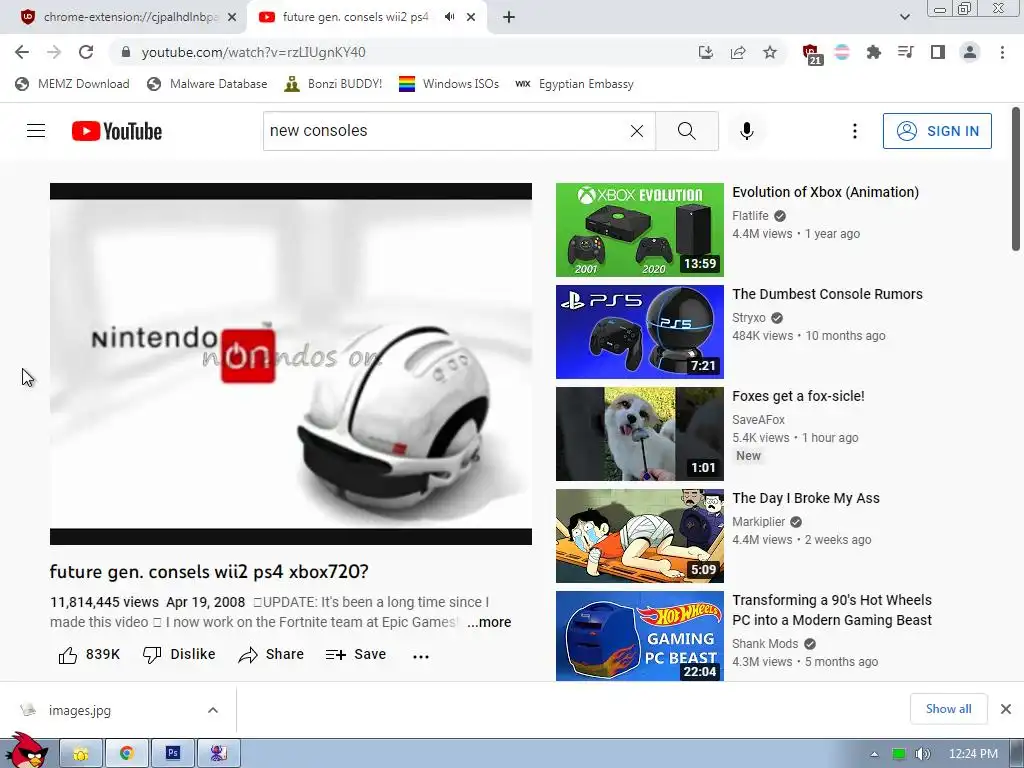Close the chrome-extension tab
This screenshot has height=768, width=1024.
[232, 17]
